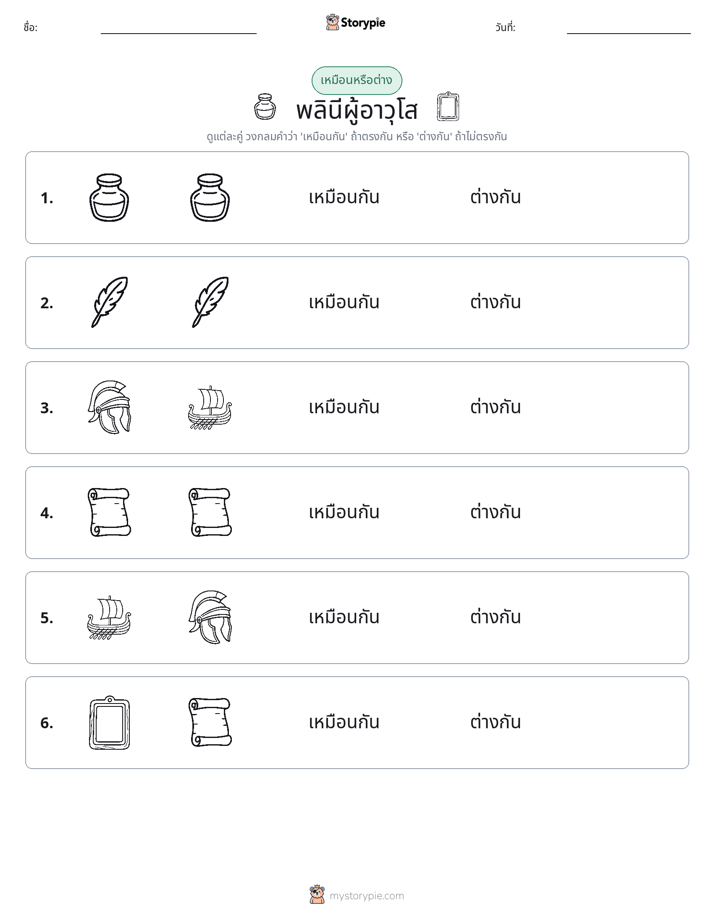The image size is (714, 924).
Task: Click the date (วันที่) line field
Action: (629, 28)
